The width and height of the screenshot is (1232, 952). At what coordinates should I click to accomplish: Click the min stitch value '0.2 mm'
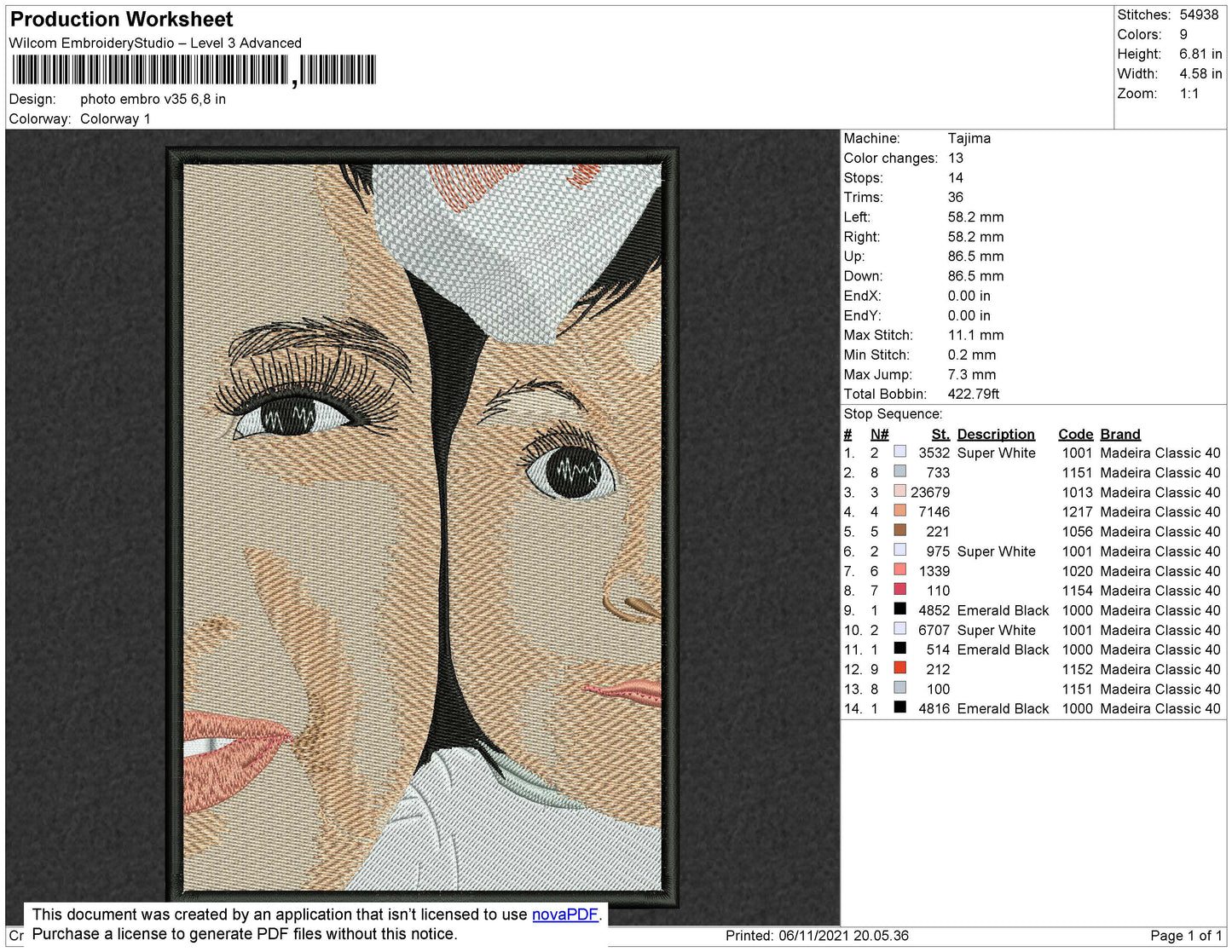972,355
